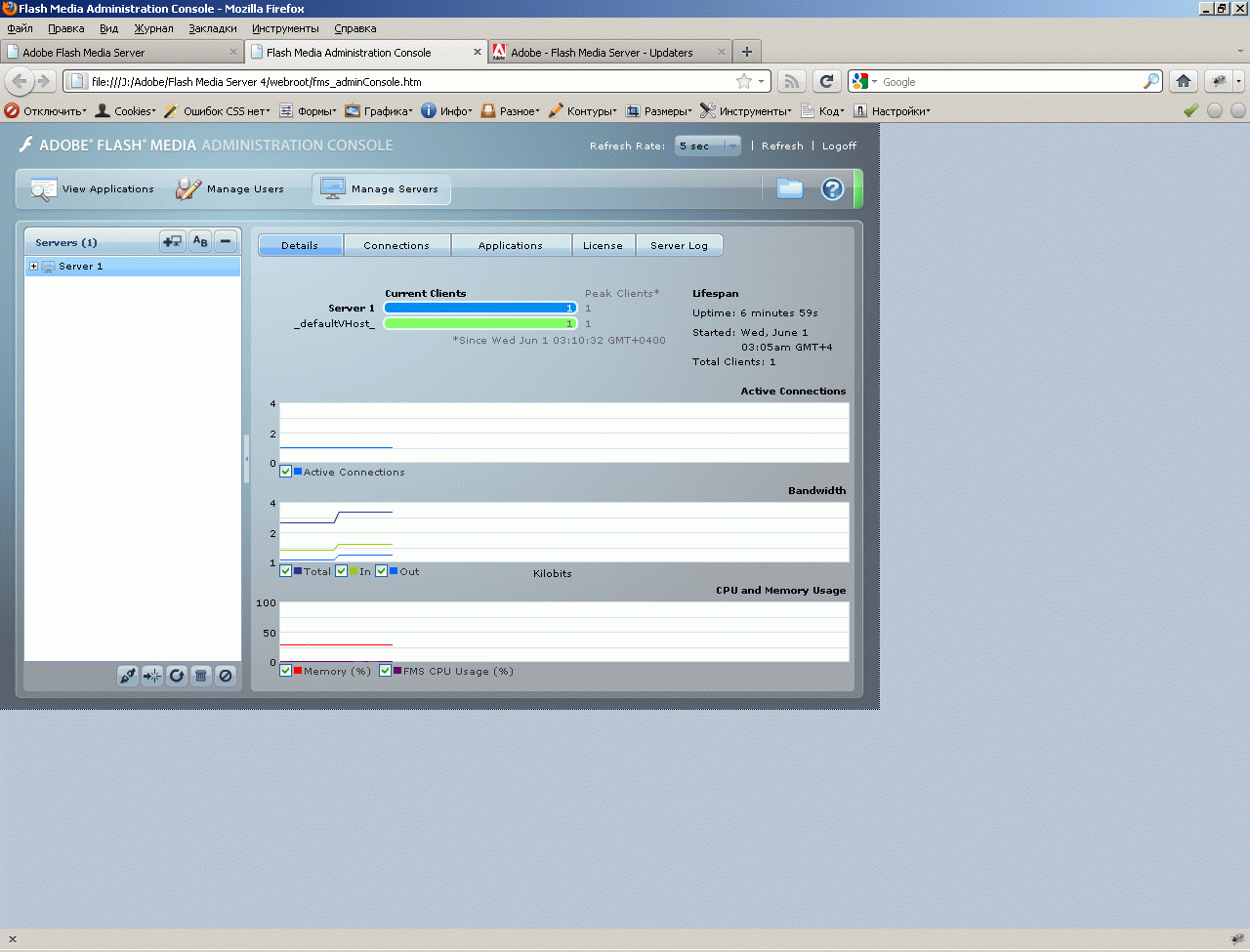Screen dimensions: 1250x952
Task: Open the Файл menu
Action: pos(20,28)
